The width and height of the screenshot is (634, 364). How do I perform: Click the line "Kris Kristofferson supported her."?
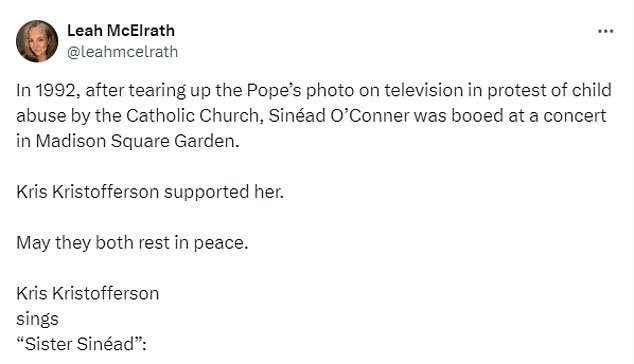tap(150, 192)
